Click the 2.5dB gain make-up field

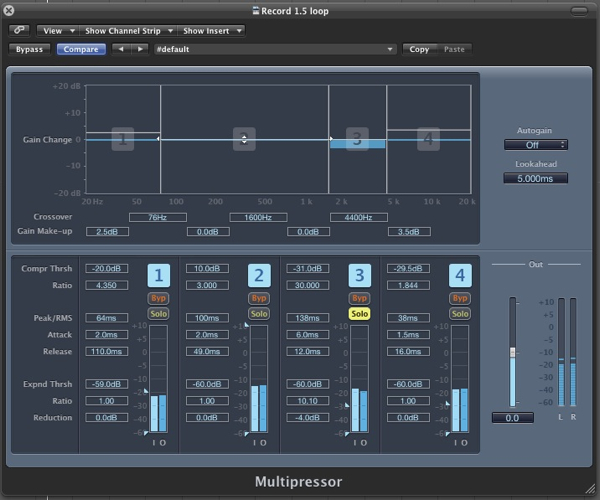(x=107, y=231)
